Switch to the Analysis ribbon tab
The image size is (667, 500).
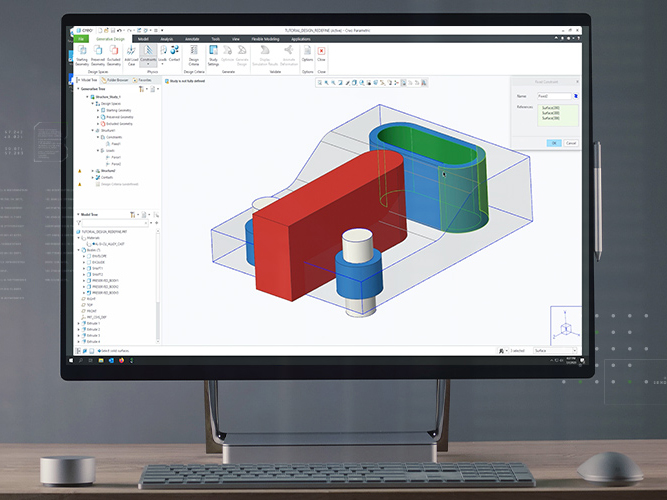[x=168, y=38]
